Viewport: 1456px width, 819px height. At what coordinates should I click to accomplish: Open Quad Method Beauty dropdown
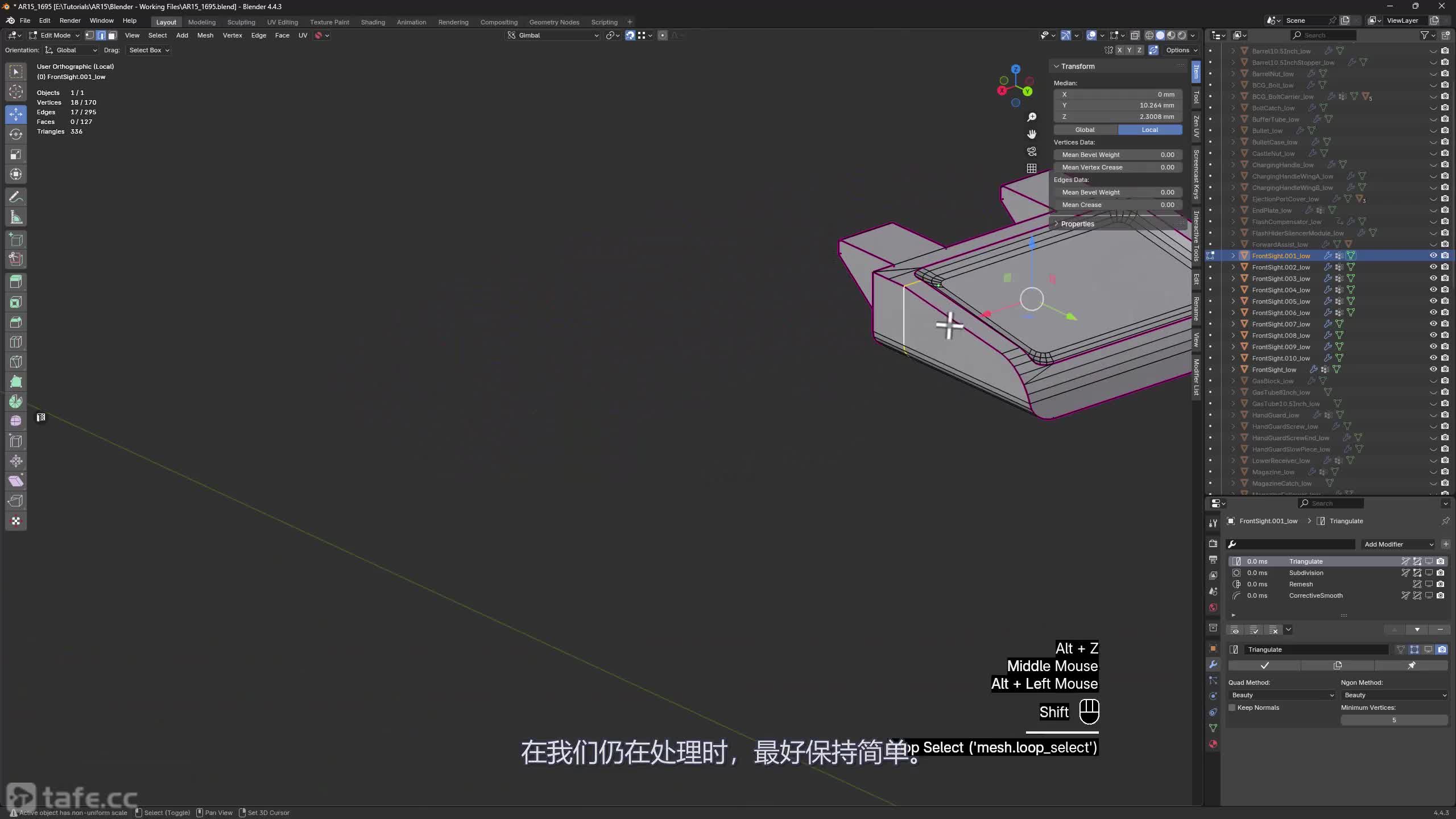tap(1282, 695)
